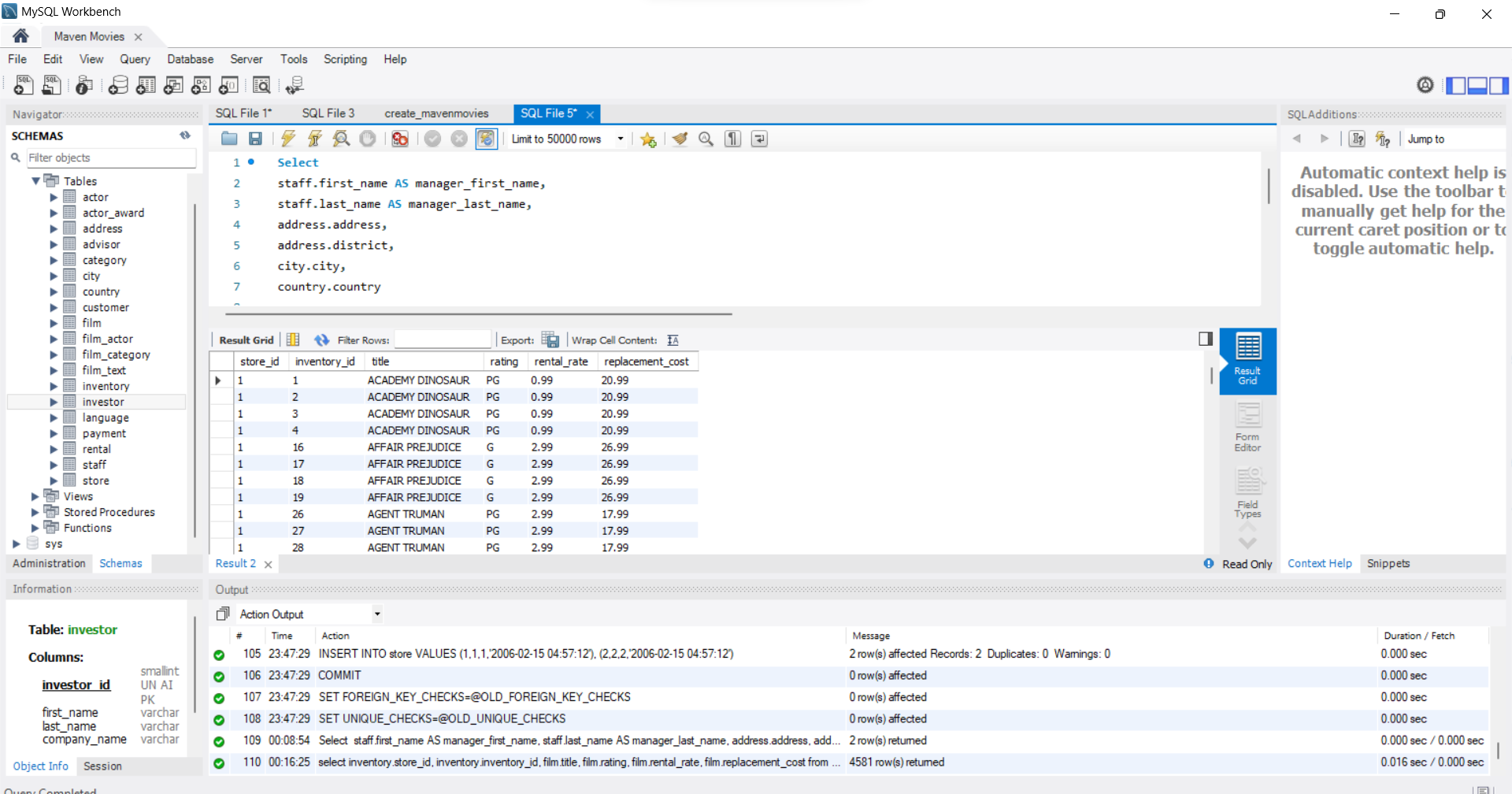
Task: Toggle the autocommit mode button
Action: click(x=486, y=139)
